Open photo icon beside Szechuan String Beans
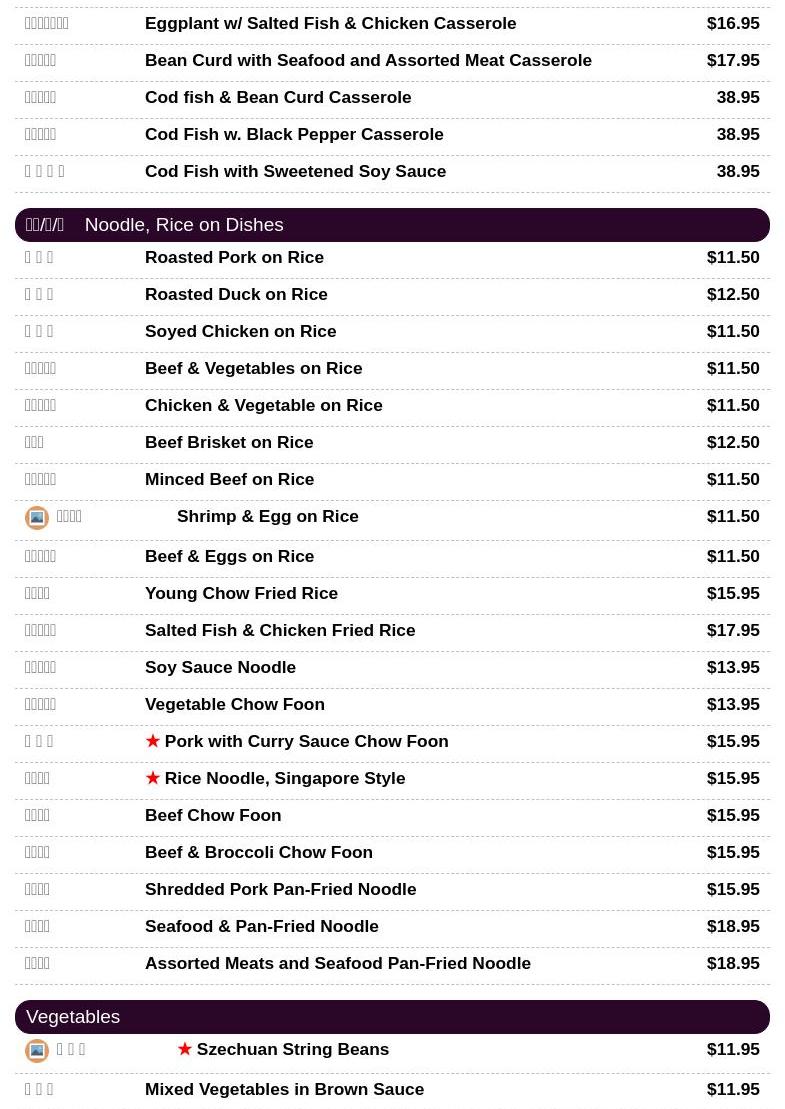 tap(37, 1051)
